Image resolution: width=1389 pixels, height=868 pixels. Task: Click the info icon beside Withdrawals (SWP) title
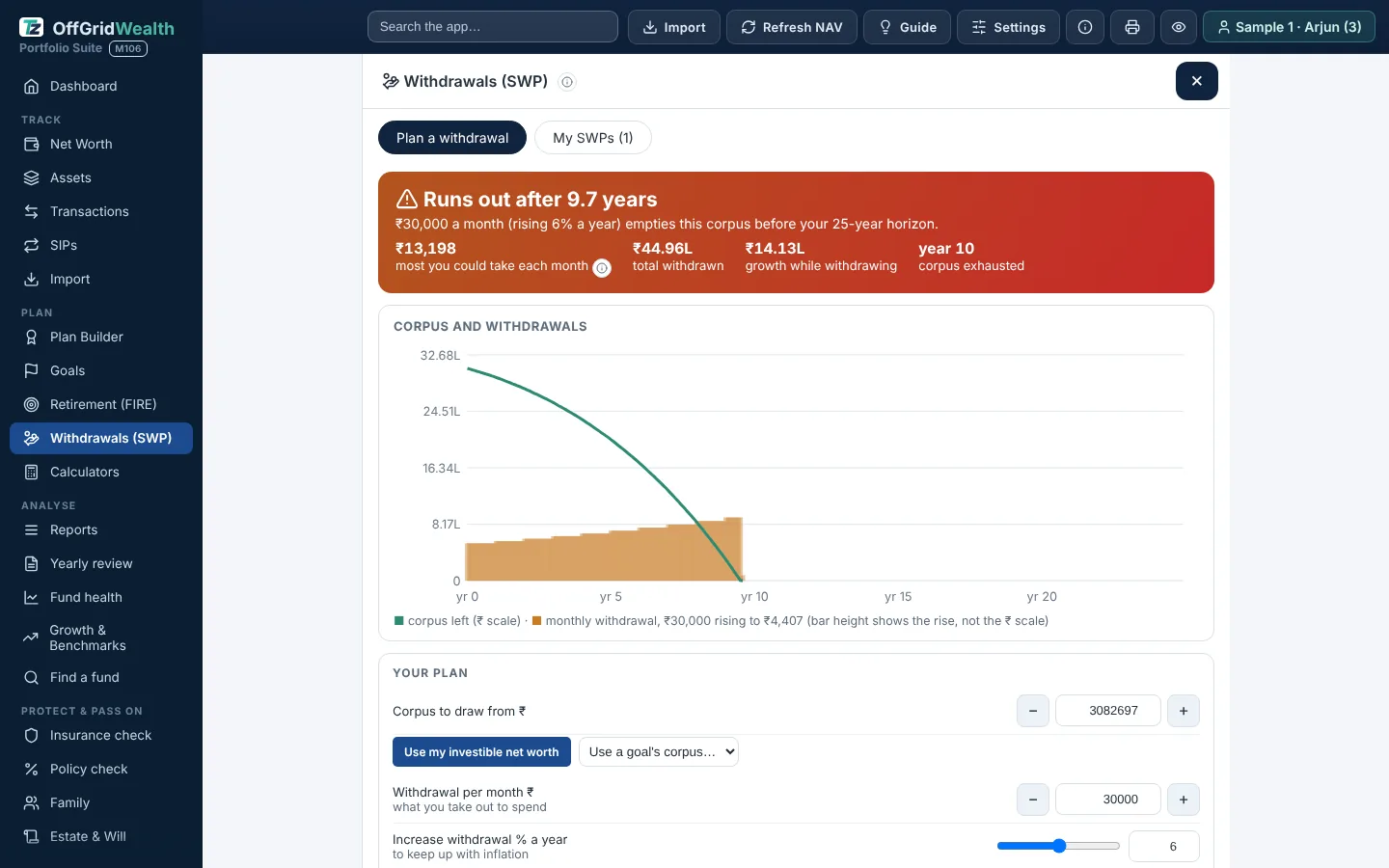[567, 82]
